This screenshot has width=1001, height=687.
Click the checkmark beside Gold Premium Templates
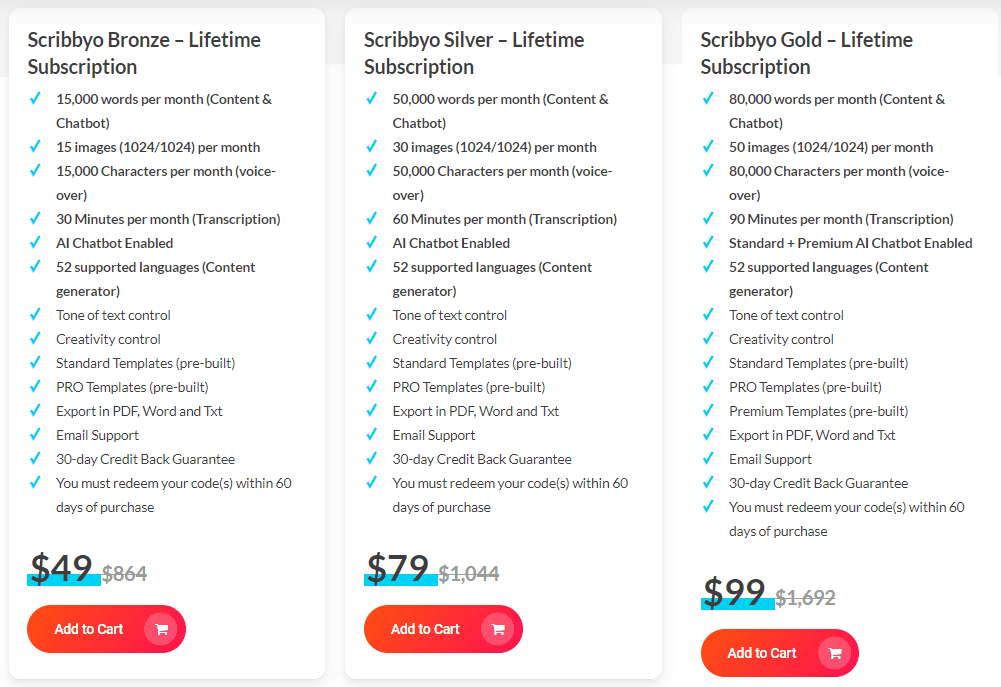(707, 411)
